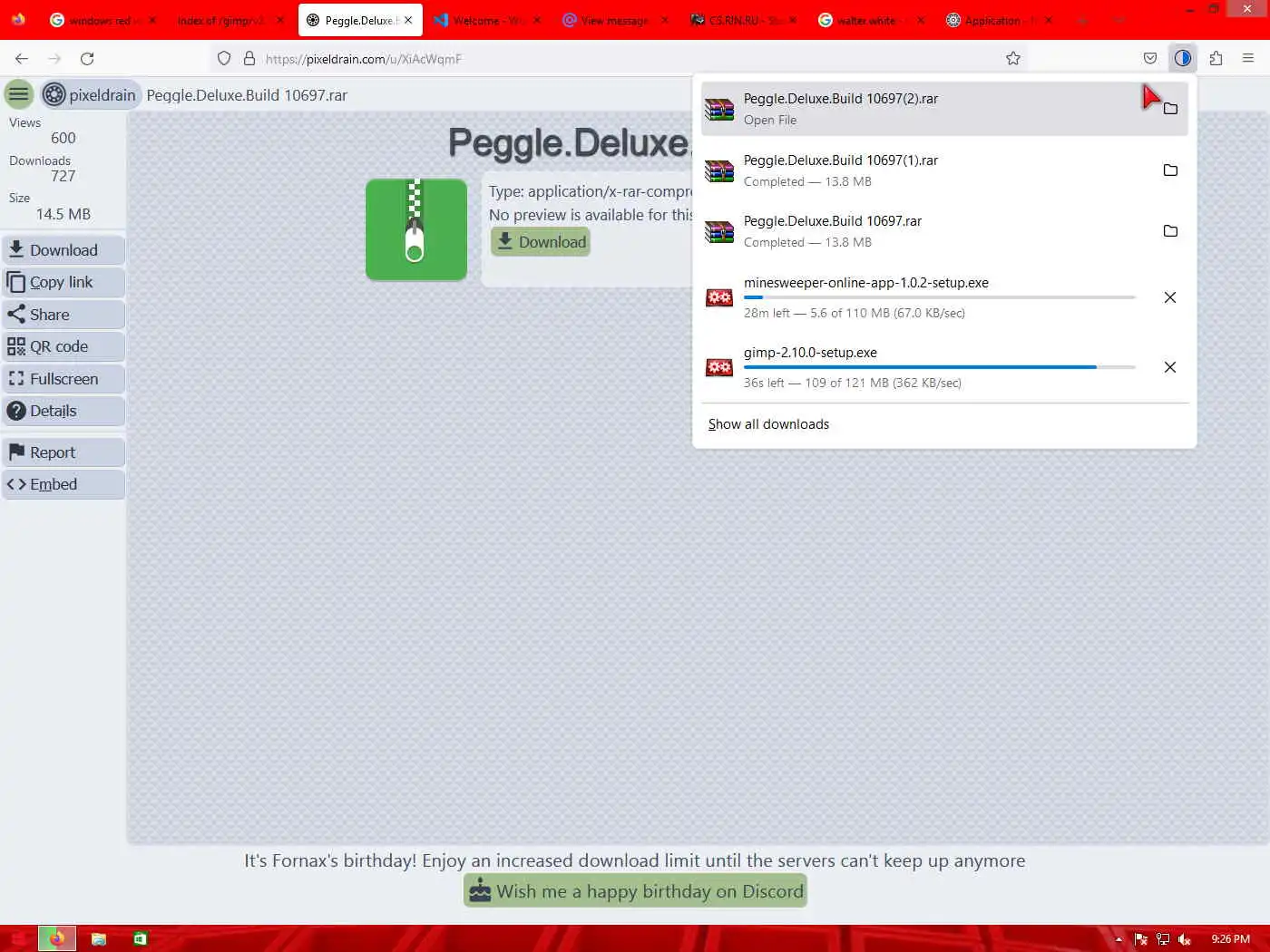Click the pixeldrain home logo
The width and height of the screenshot is (1270, 952).
[91, 94]
